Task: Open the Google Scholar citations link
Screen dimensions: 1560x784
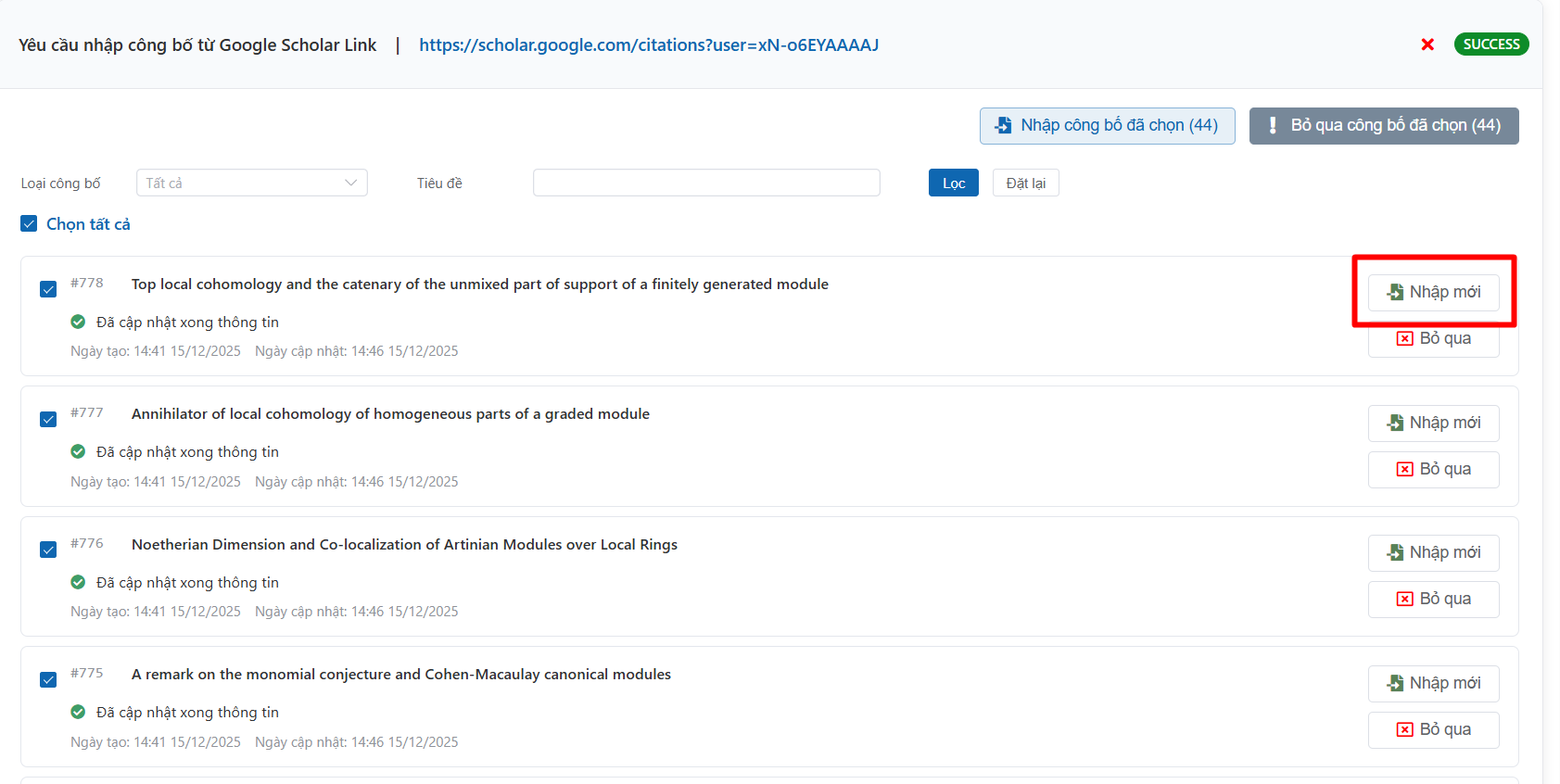Action: [x=648, y=44]
